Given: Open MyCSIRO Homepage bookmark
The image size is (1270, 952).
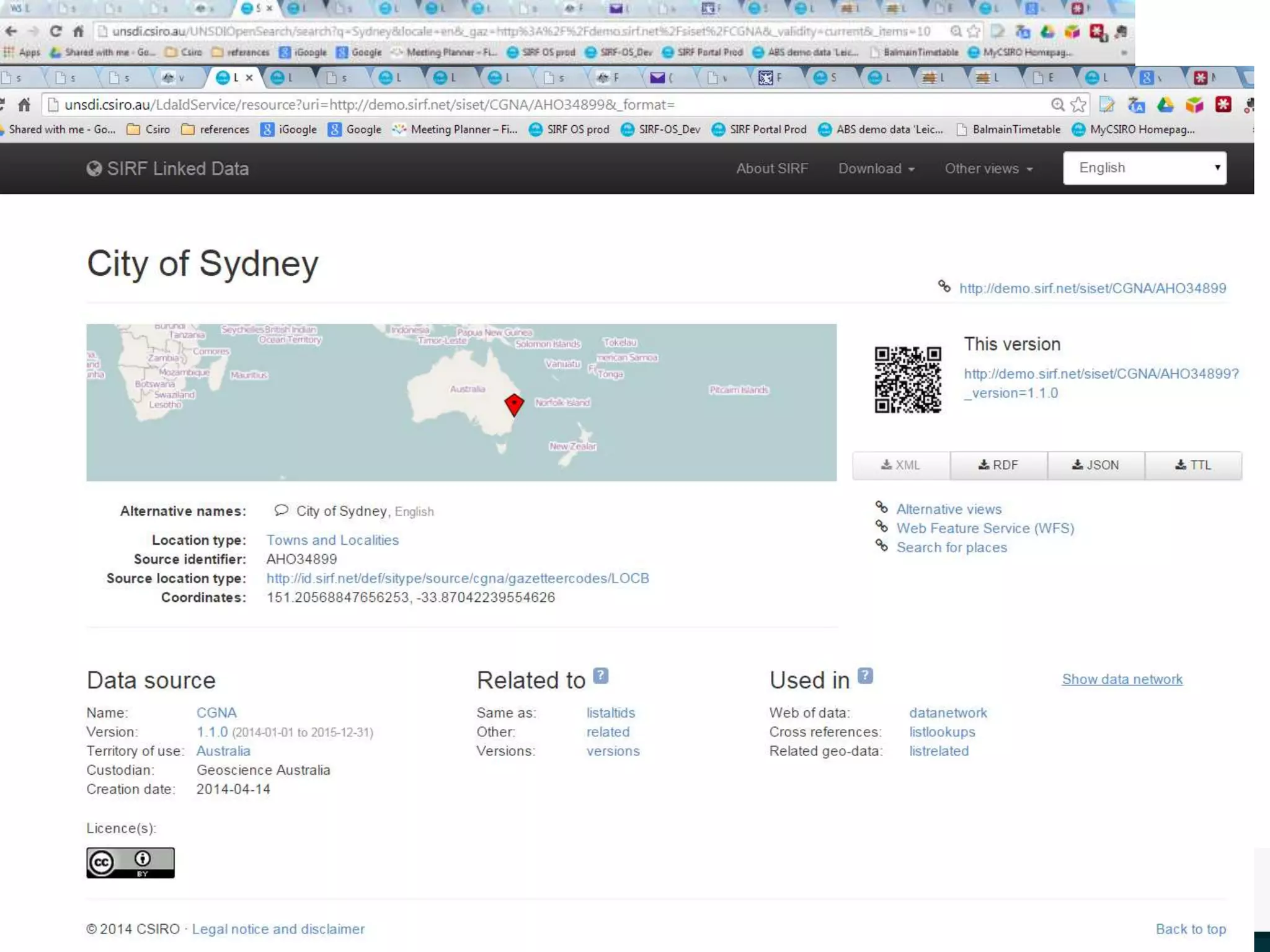Looking at the screenshot, I should pos(1134,130).
